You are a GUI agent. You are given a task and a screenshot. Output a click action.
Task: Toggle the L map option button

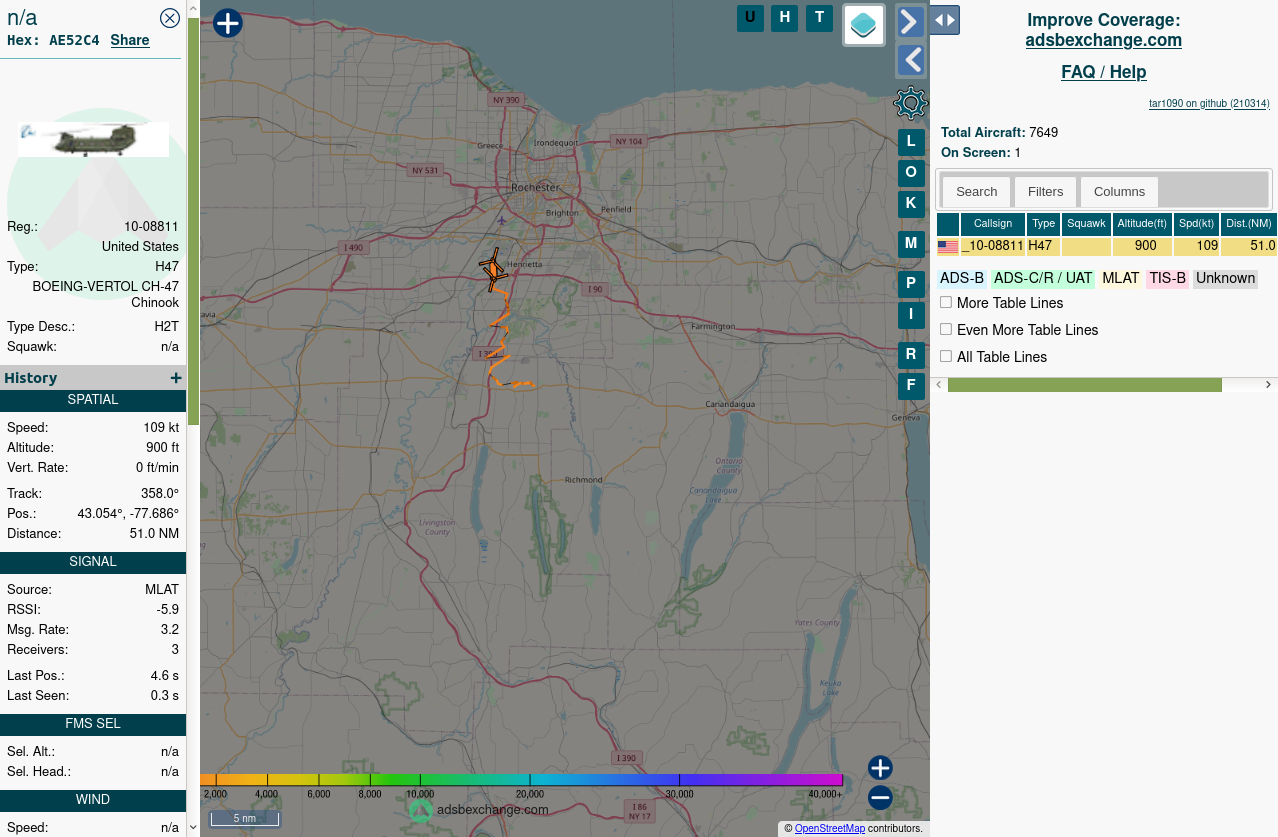[x=911, y=142]
